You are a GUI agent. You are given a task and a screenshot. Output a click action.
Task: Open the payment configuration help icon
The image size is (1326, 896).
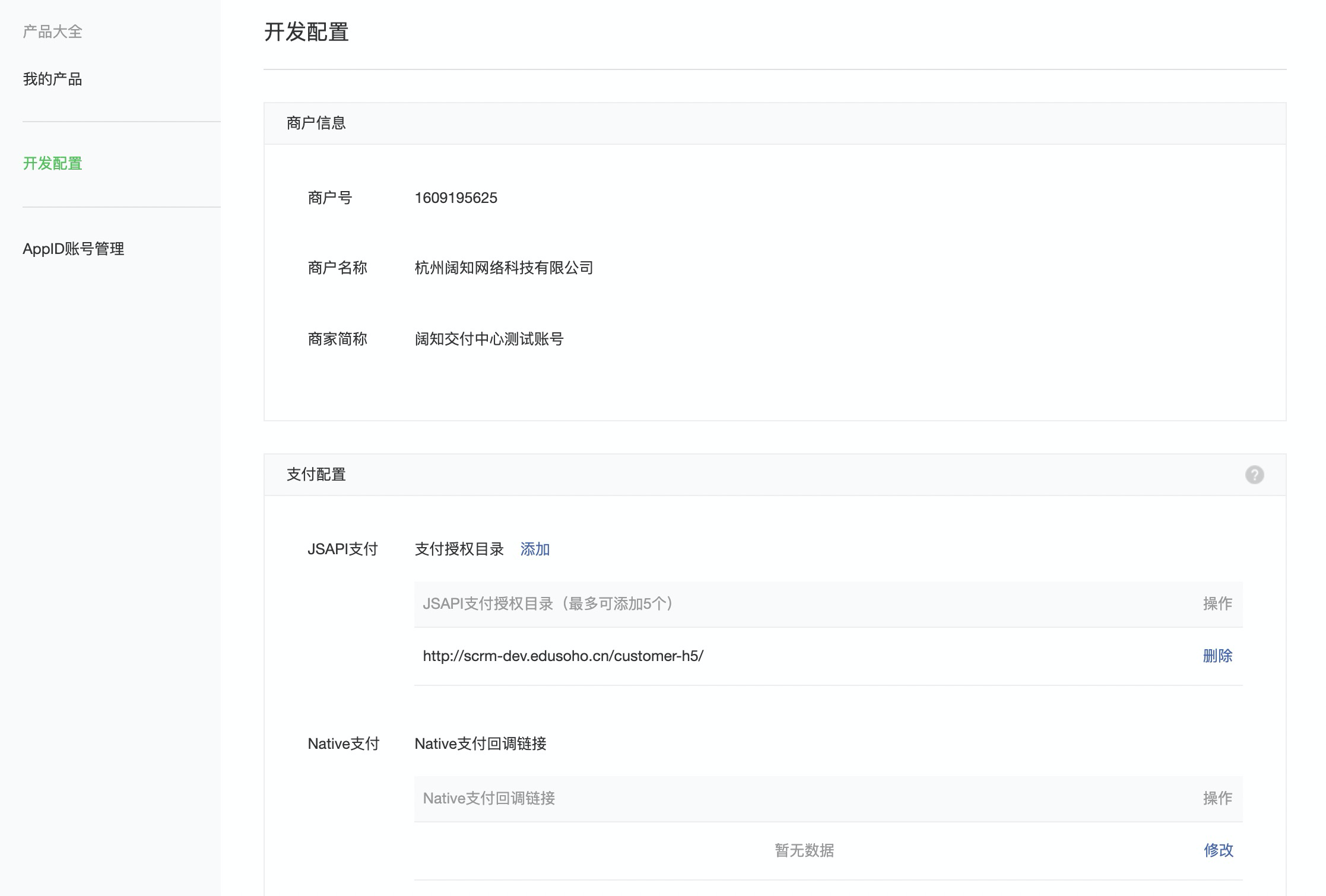pos(1254,475)
